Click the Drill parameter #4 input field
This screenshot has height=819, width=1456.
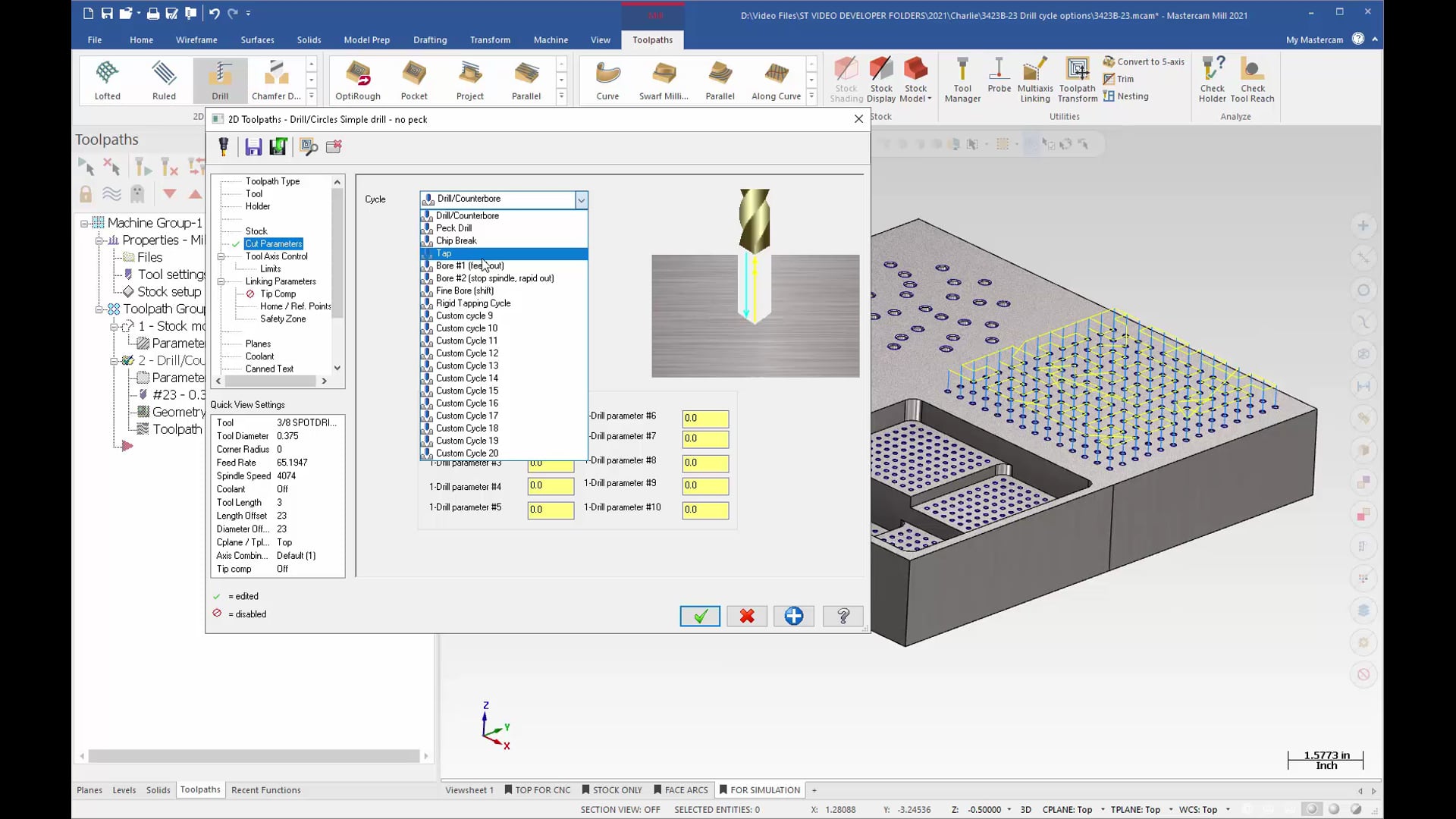click(x=549, y=485)
